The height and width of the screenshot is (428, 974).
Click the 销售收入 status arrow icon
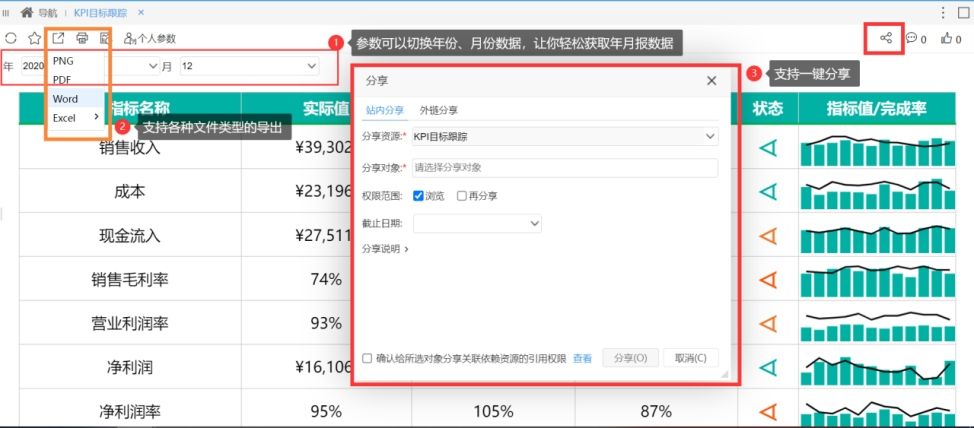point(768,148)
